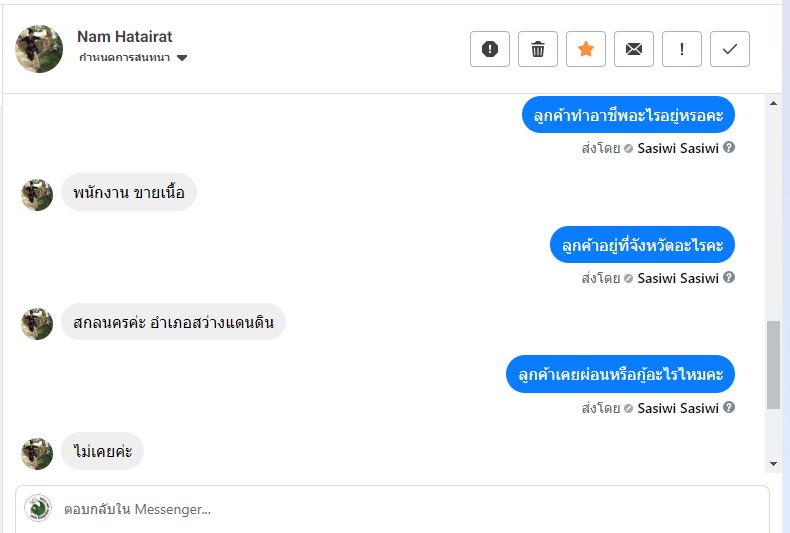790x533 pixels.
Task: Type in the ตอบกลับใน Messenger reply field
Action: 400,509
